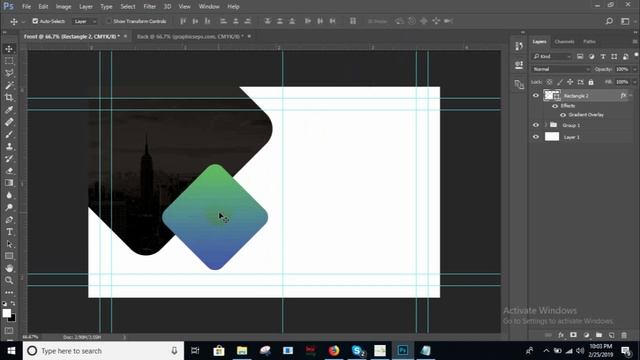
Task: Hide the Effects of Rectangle 2
Action: pos(555,106)
